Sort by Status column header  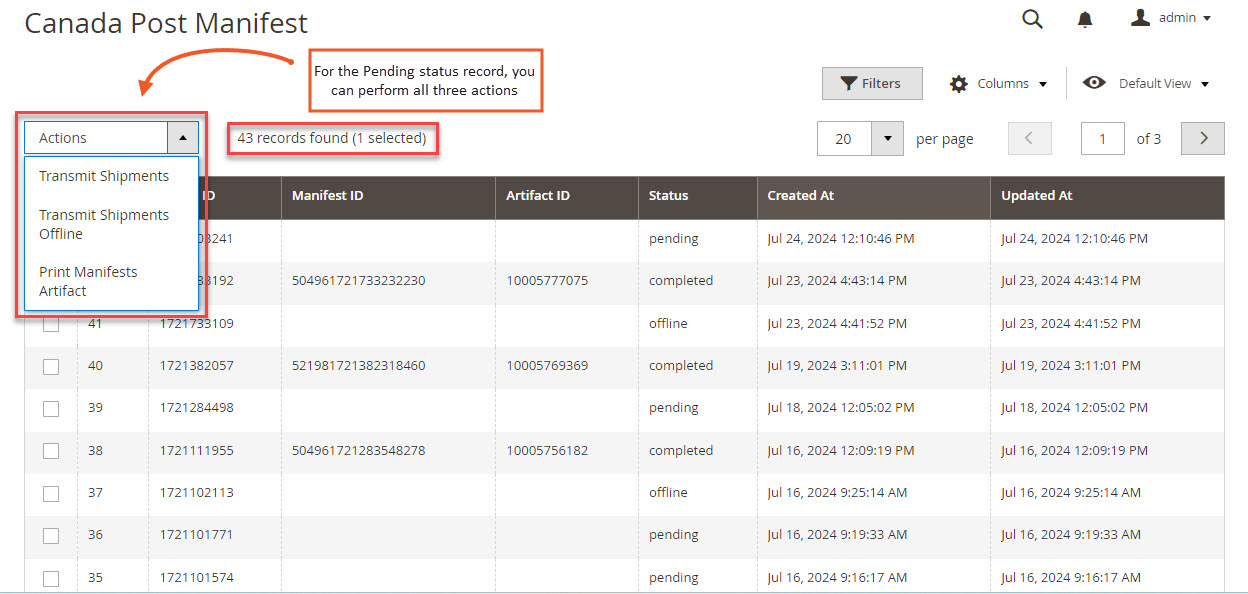(x=698, y=196)
